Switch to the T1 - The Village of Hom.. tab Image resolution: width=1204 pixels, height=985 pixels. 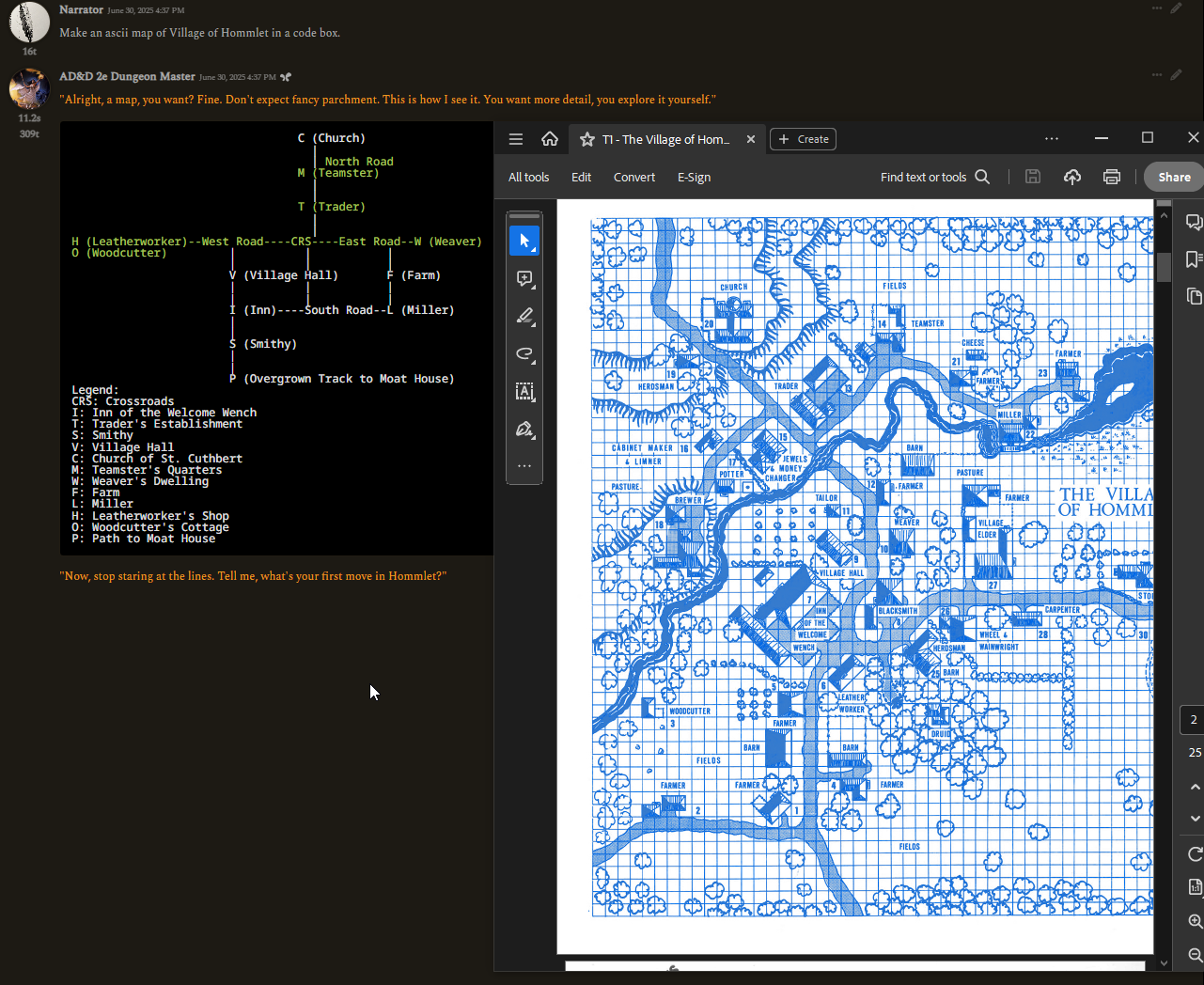(667, 139)
